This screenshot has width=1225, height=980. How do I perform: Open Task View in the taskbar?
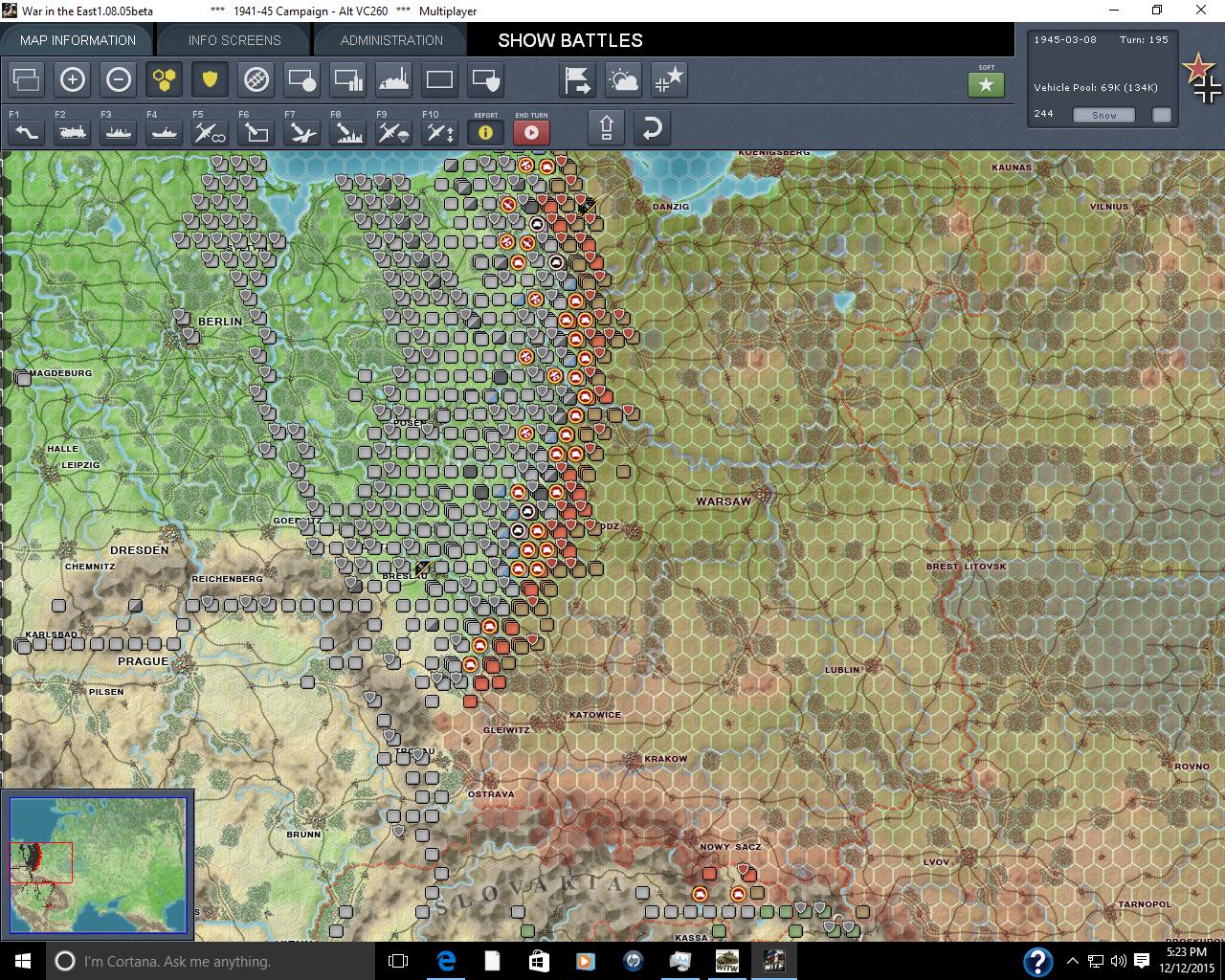point(398,961)
